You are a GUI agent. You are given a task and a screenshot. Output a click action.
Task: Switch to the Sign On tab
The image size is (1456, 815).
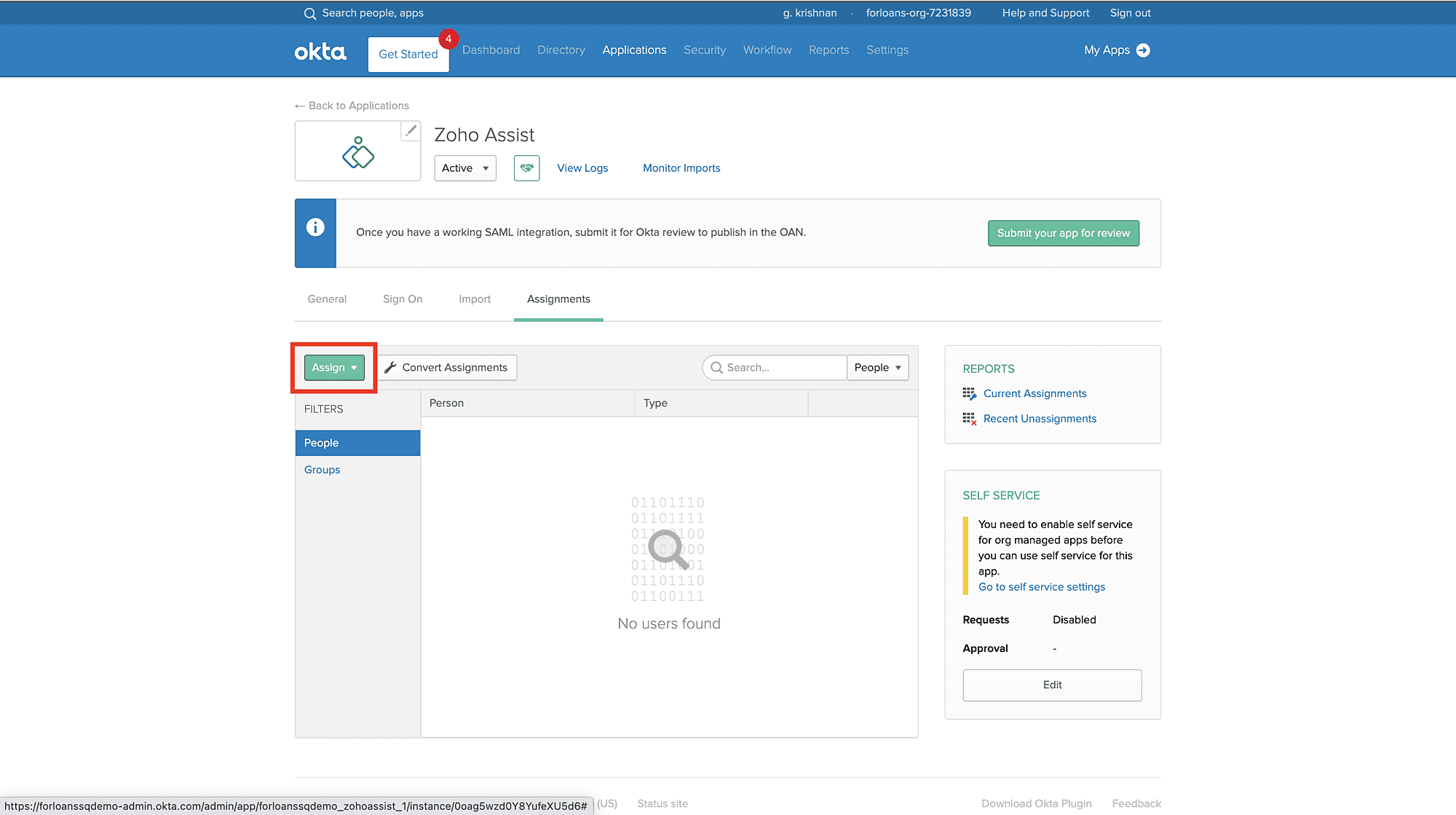tap(403, 299)
